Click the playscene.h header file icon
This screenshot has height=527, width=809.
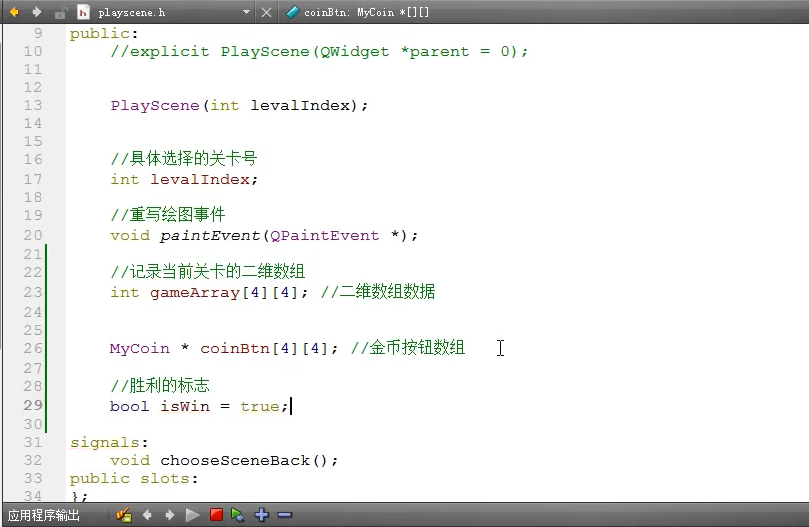(83, 12)
